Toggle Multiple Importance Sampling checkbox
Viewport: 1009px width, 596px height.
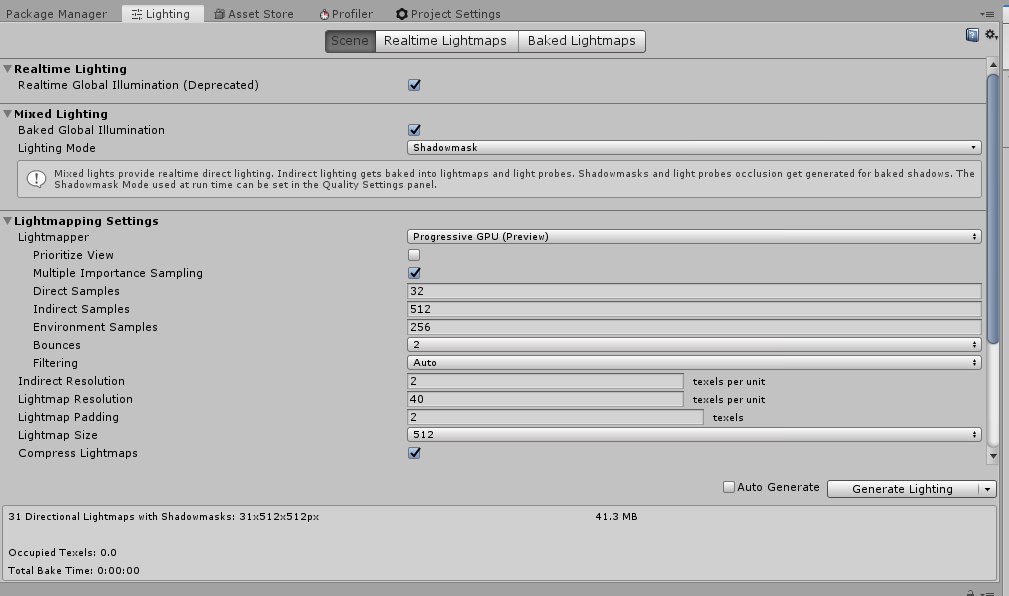414,273
